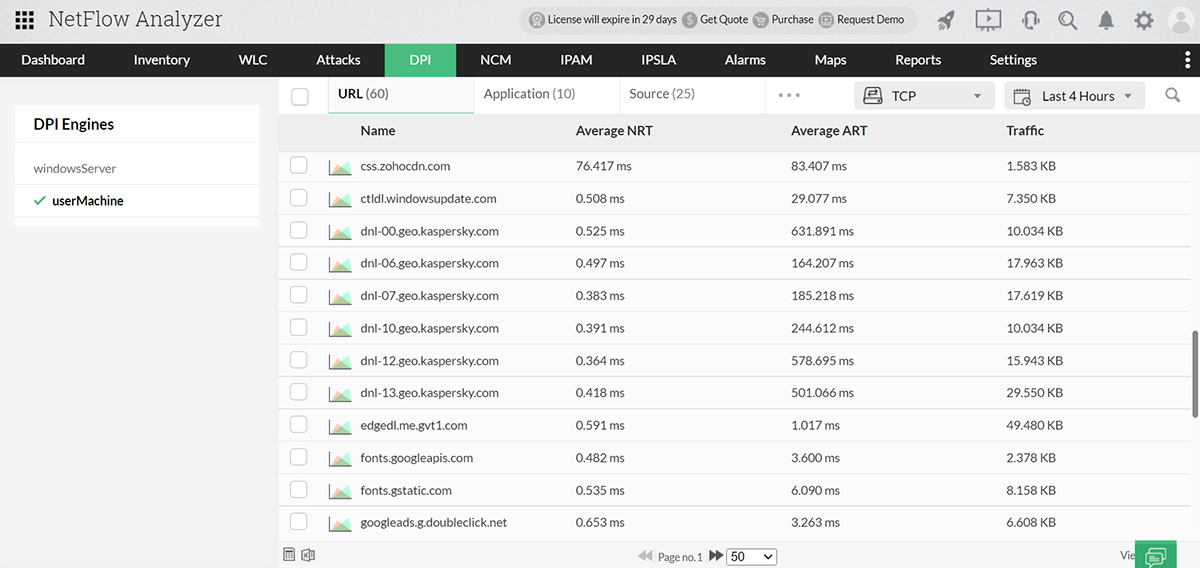The image size is (1200, 568).
Task: Switch to the Source (25) tab
Action: (662, 94)
